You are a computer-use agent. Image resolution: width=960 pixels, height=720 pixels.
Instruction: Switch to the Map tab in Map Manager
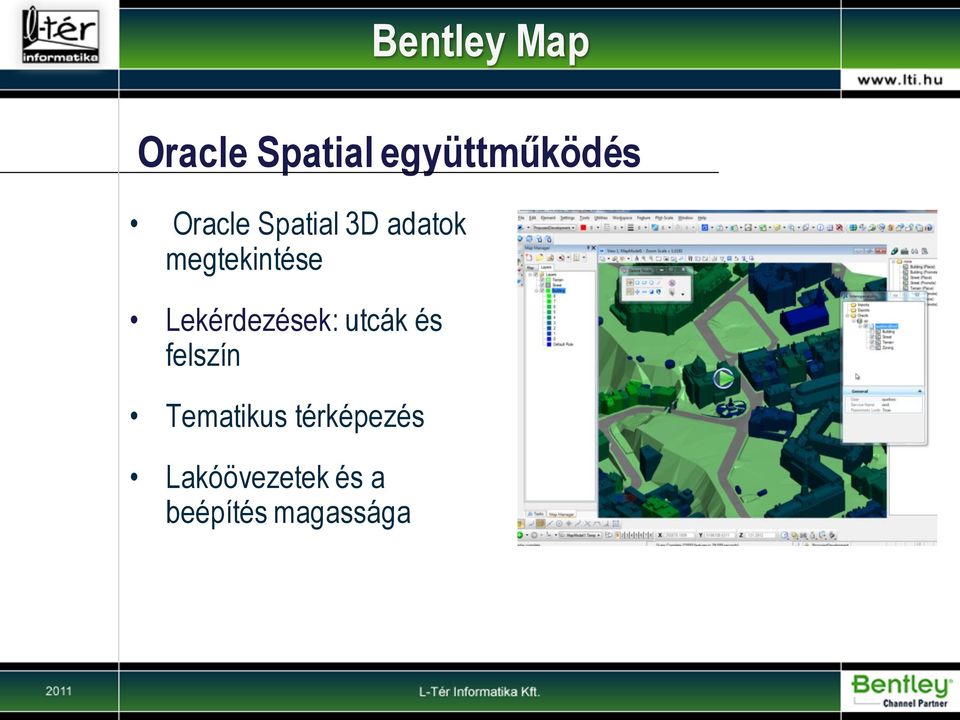(530, 268)
